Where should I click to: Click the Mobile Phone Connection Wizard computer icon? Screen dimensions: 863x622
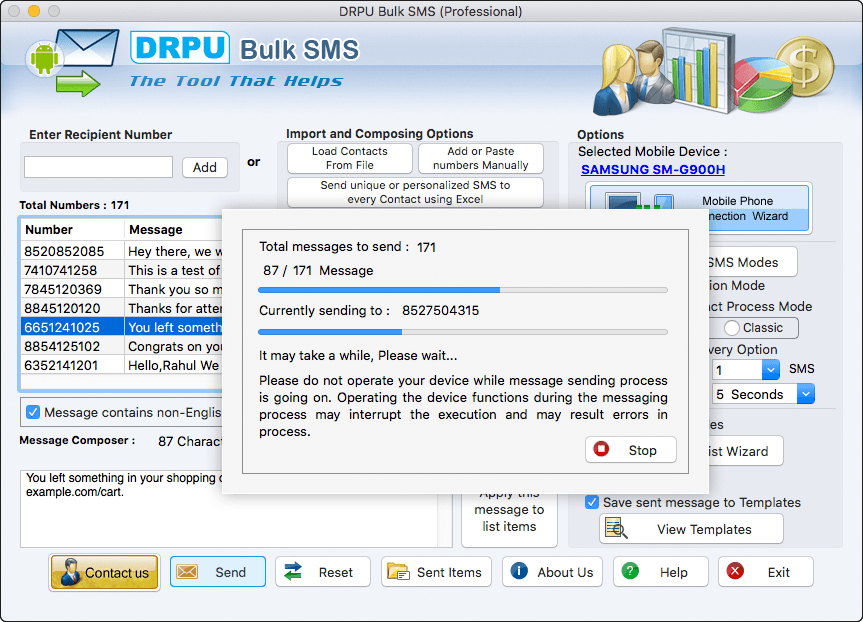(640, 201)
